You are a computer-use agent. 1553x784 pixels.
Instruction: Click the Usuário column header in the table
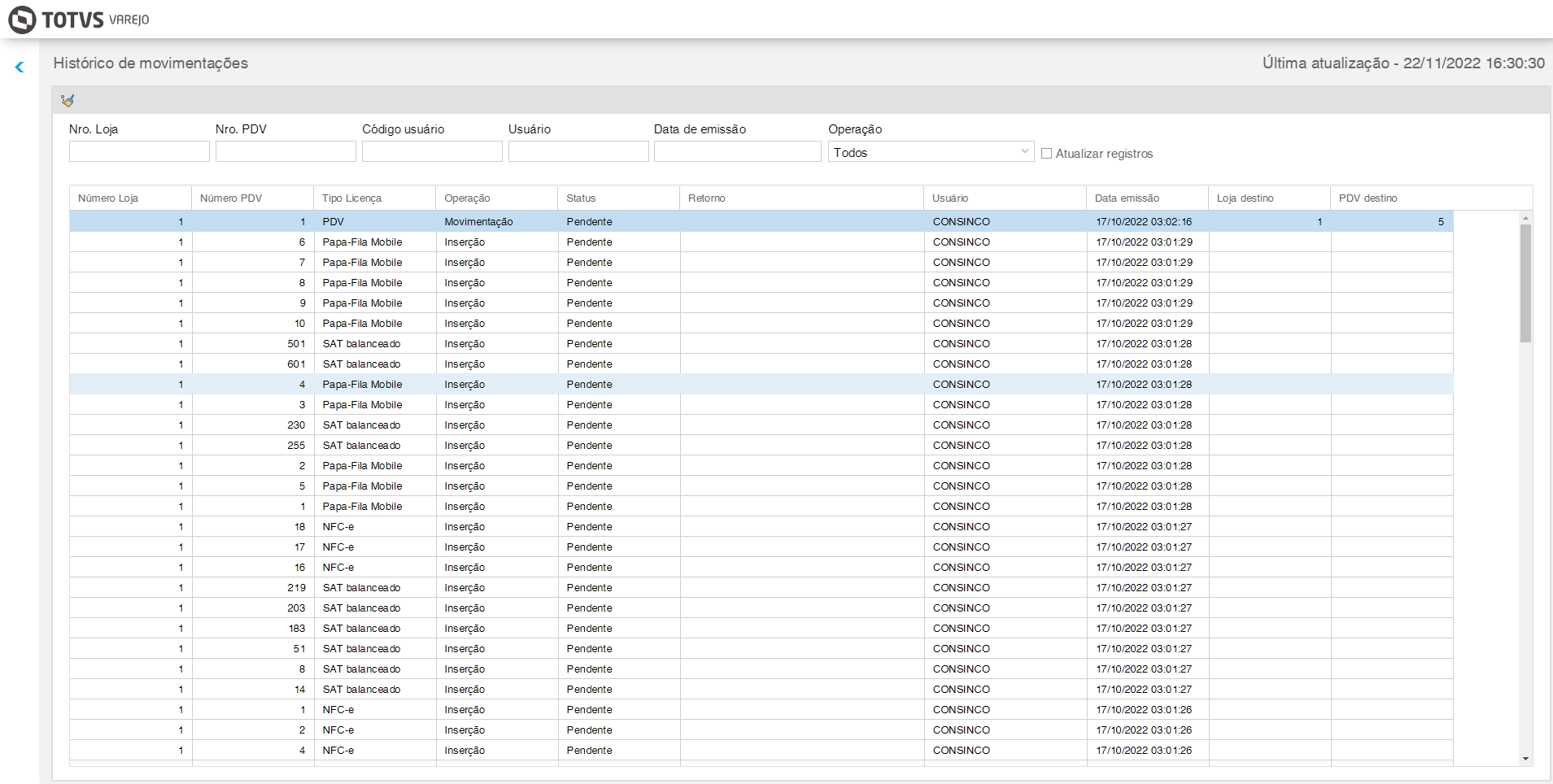(x=1005, y=198)
